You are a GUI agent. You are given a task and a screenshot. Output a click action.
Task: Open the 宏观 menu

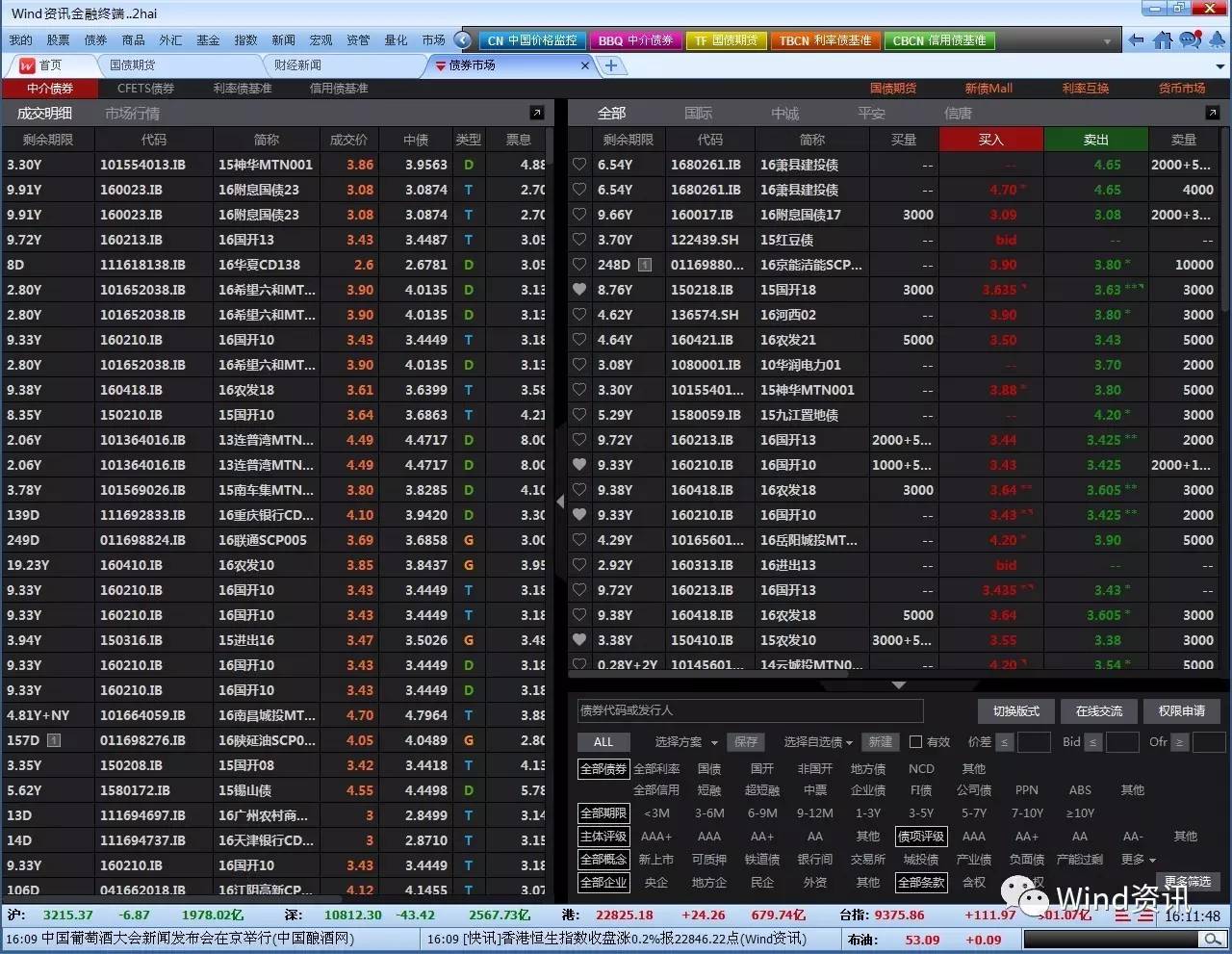click(x=321, y=40)
